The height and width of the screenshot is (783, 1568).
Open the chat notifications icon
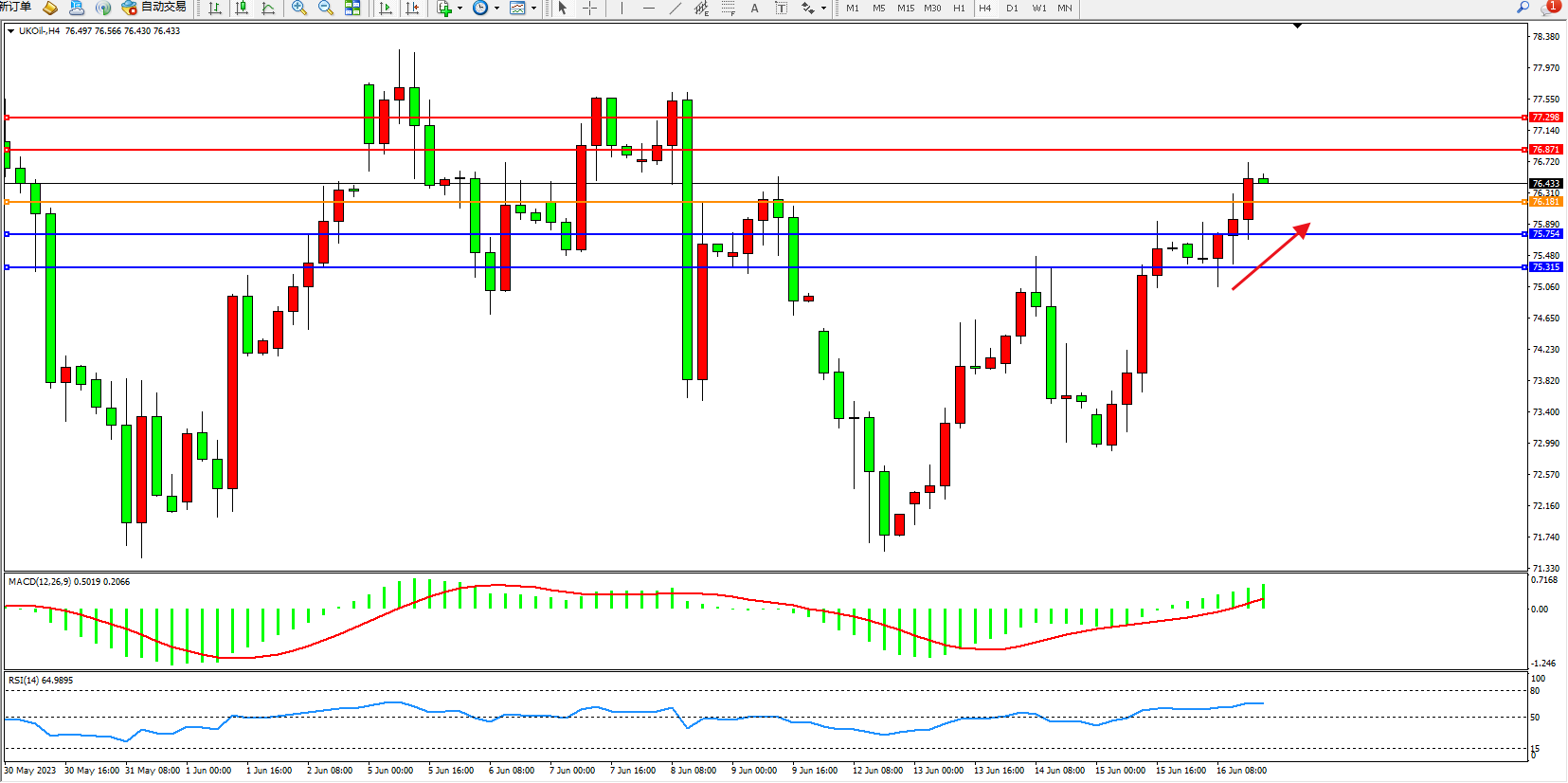pyautogui.click(x=1549, y=8)
